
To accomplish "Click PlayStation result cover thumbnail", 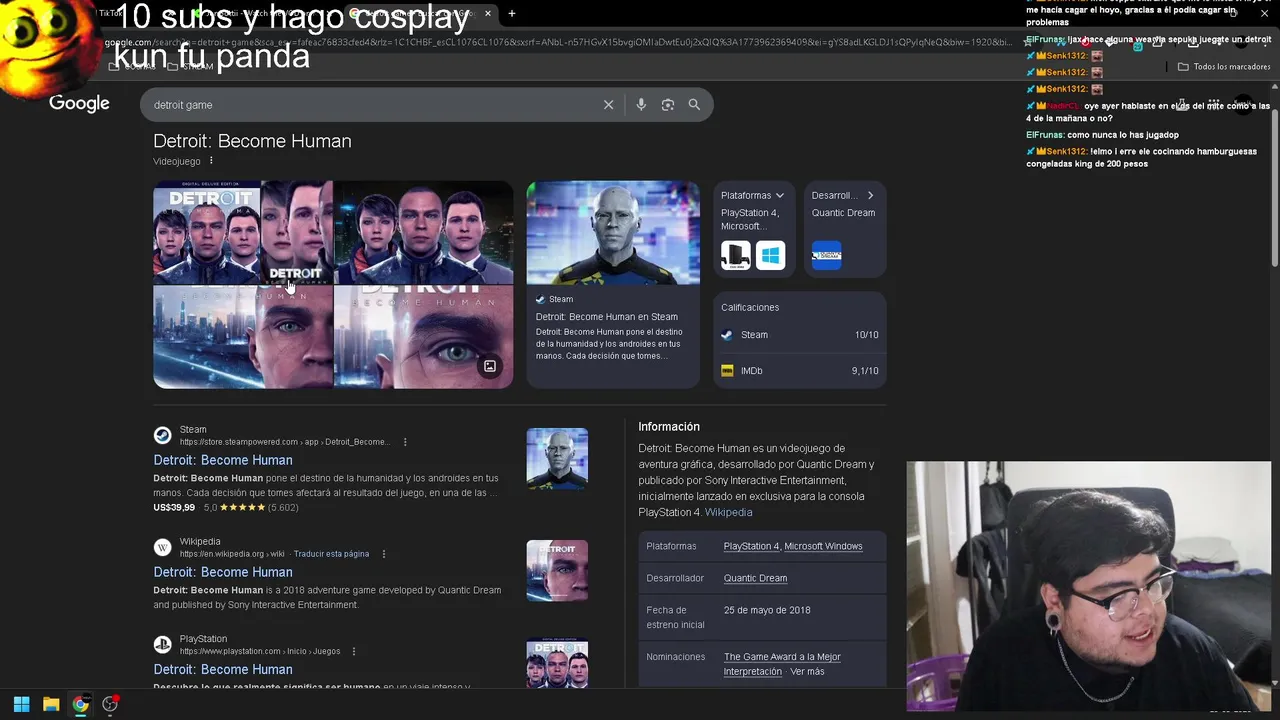I will tap(557, 663).
